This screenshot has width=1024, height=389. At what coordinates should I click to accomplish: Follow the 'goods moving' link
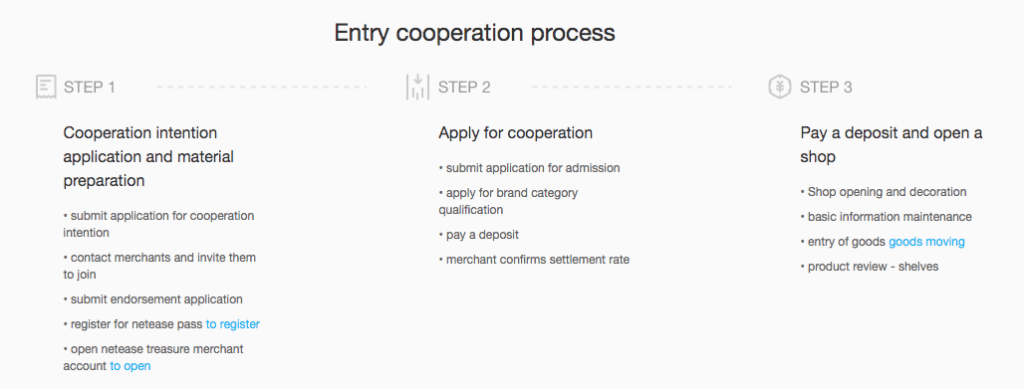tap(926, 241)
